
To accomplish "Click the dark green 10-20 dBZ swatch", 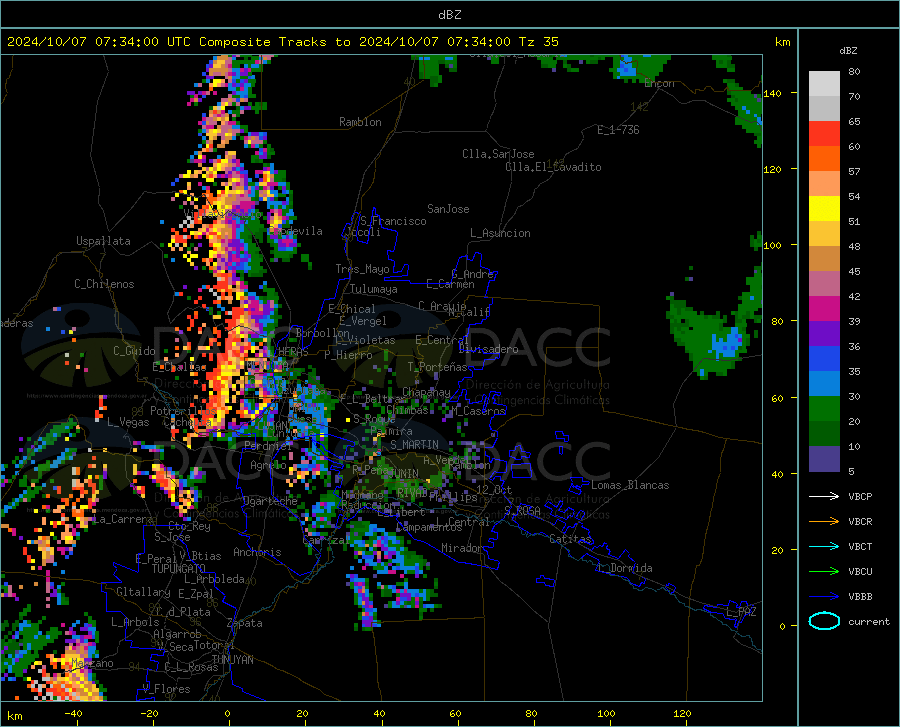I will (824, 434).
